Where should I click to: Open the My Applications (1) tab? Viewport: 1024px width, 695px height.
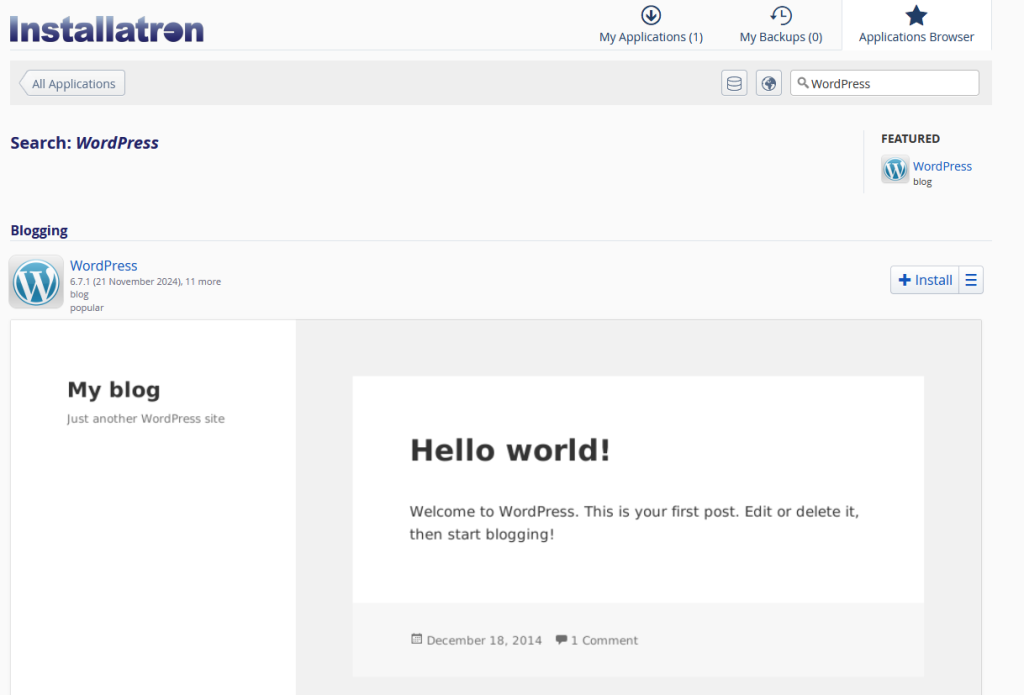pyautogui.click(x=651, y=25)
